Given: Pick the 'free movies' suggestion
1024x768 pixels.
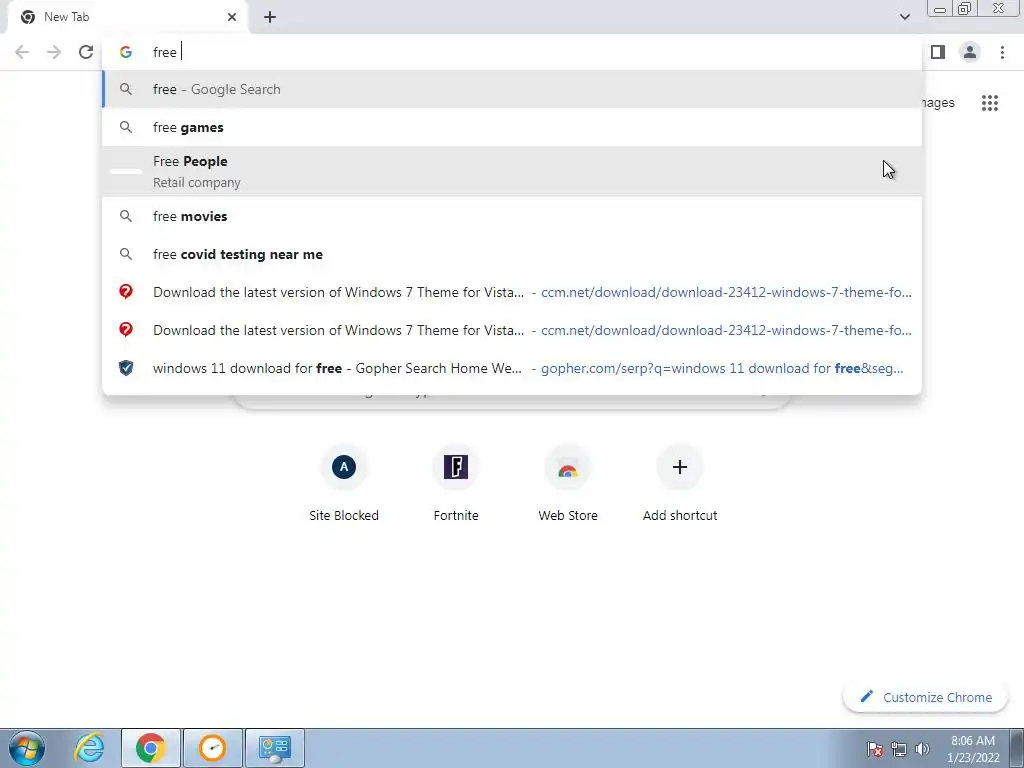Looking at the screenshot, I should [513, 216].
